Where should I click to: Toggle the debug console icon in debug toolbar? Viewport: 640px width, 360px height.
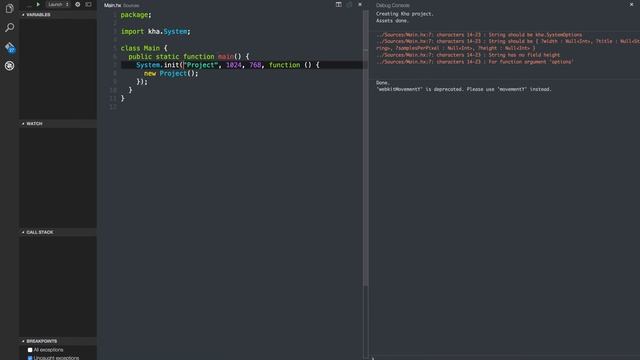point(89,4)
